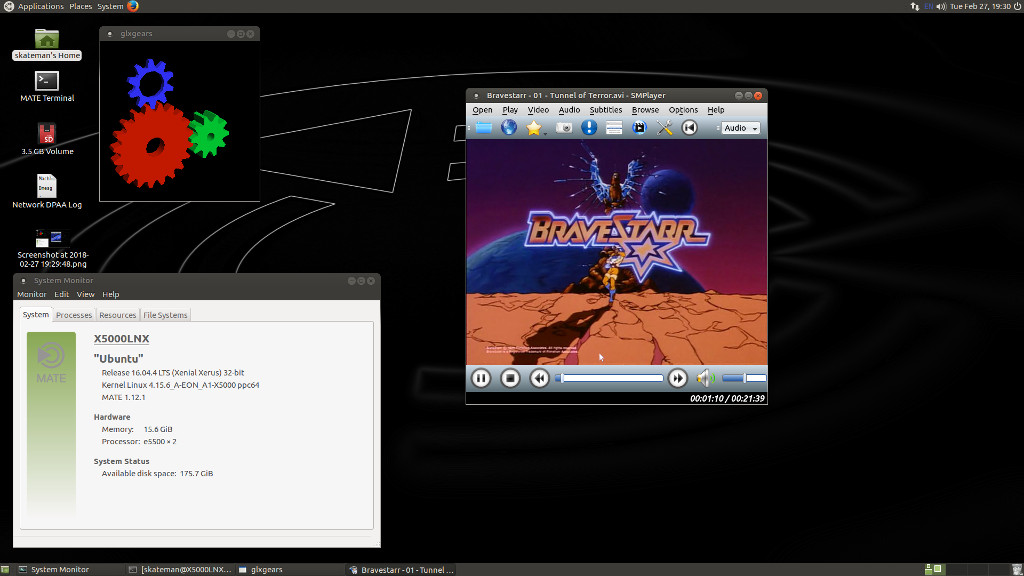1024x576 pixels.
Task: Toggle the SMPlayer playlist icon
Action: click(x=614, y=127)
